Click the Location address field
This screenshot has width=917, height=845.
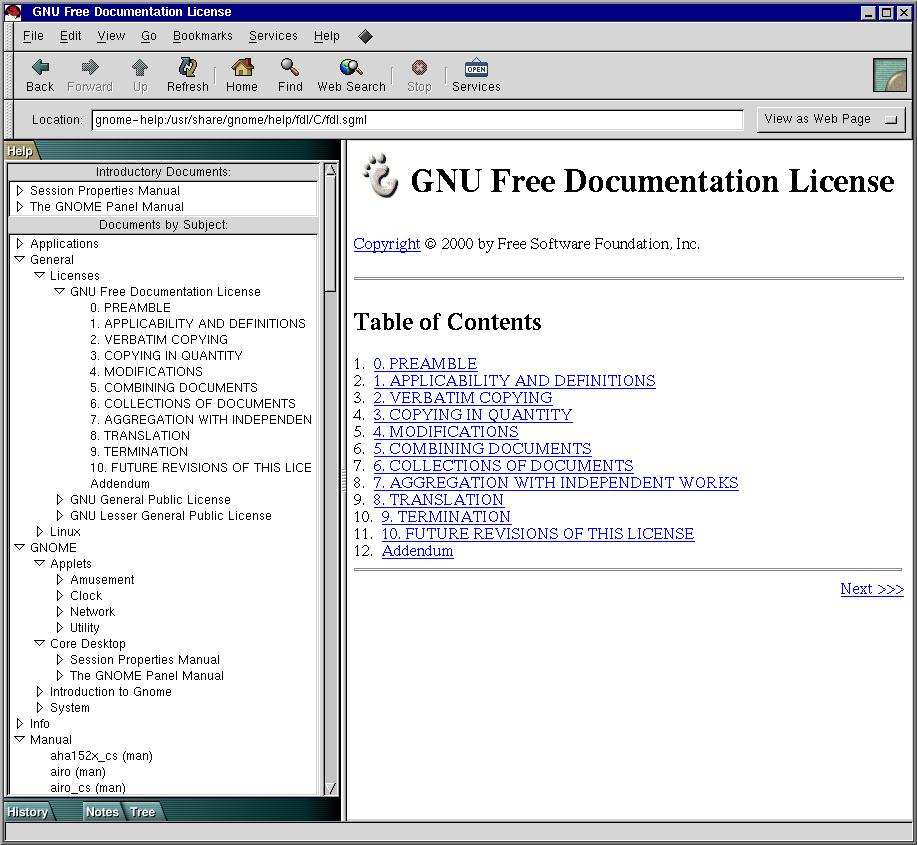point(417,120)
